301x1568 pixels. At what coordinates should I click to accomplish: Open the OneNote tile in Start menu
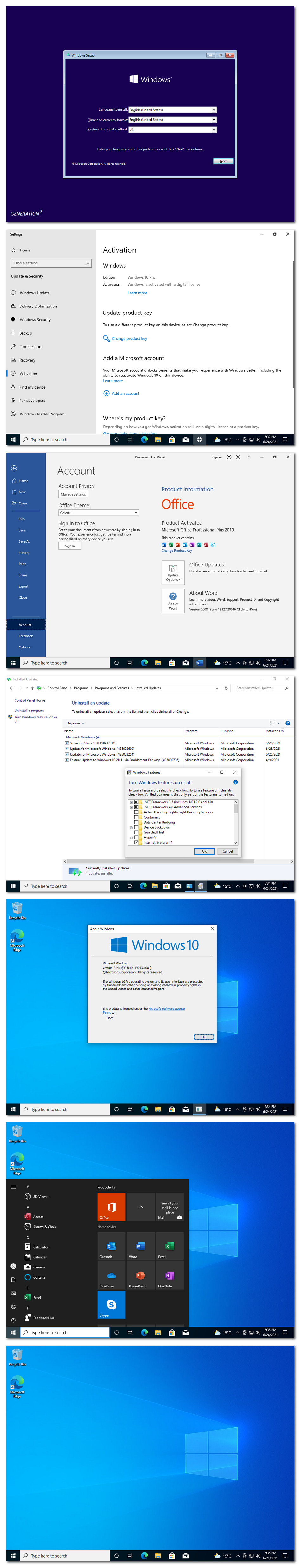tap(170, 1275)
